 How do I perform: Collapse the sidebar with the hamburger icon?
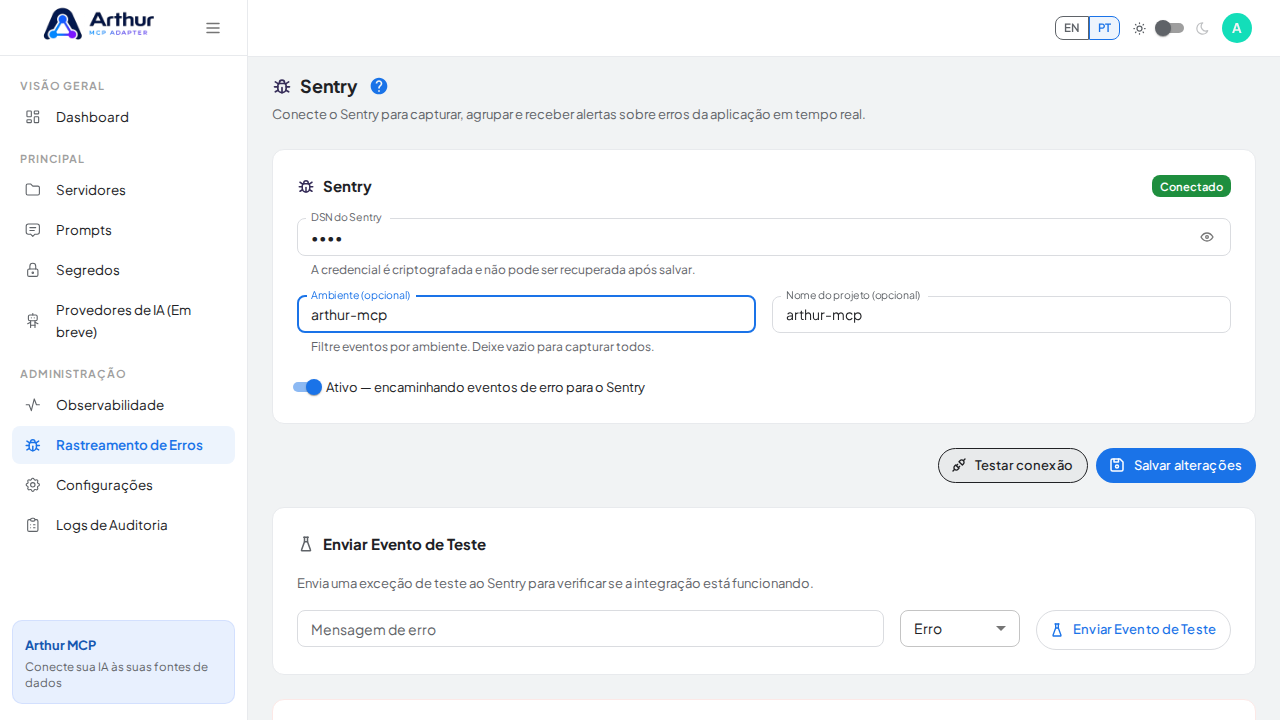click(213, 28)
